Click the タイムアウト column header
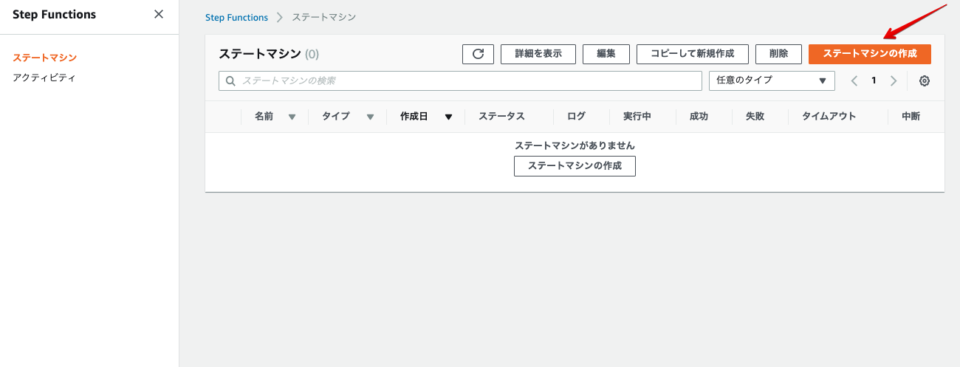The width and height of the screenshot is (960, 367). pos(829,117)
